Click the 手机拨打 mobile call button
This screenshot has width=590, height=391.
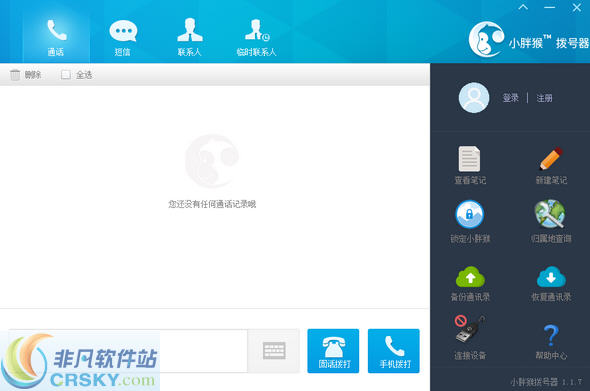coord(394,351)
